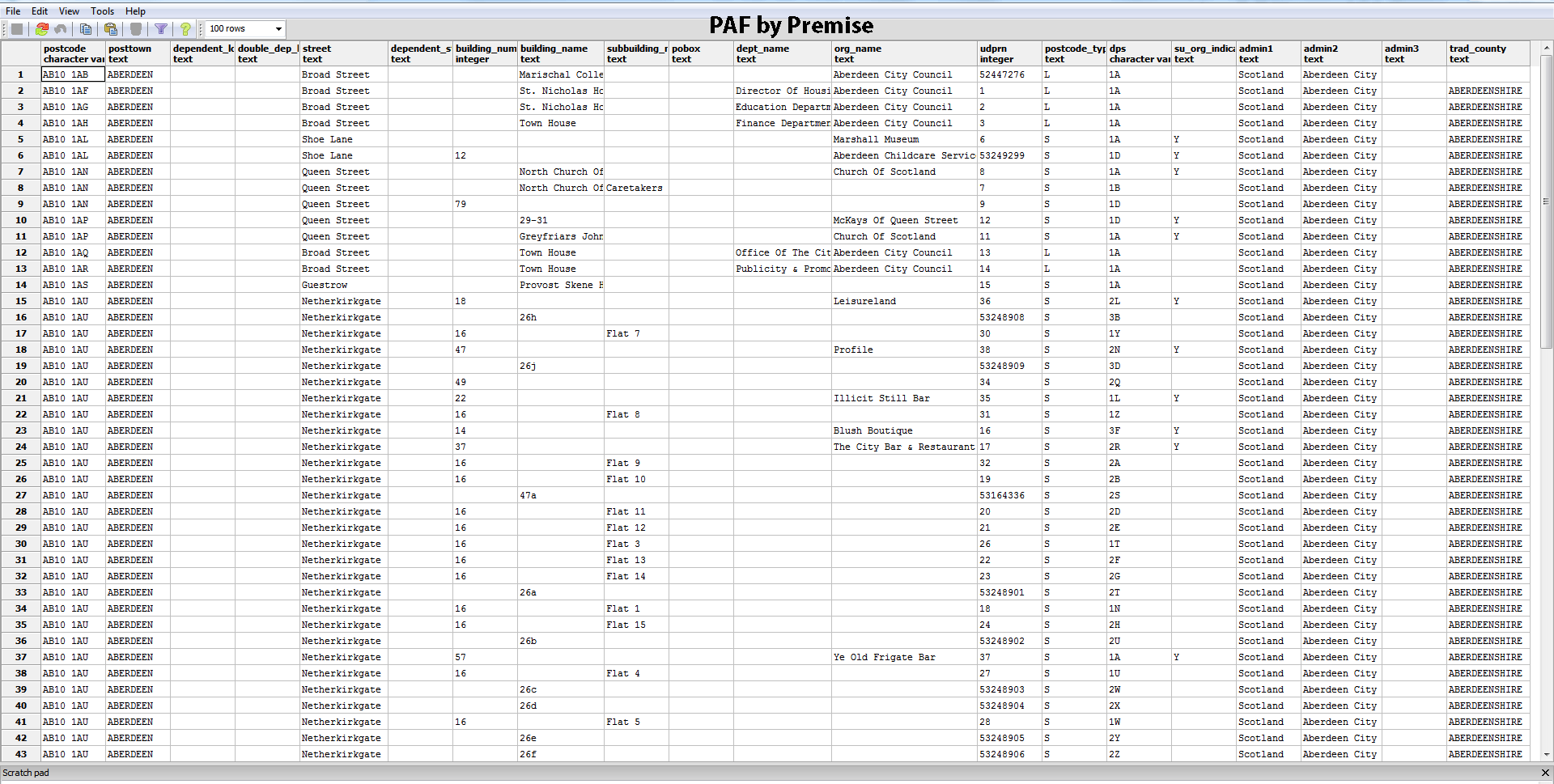Click the building number cell 79
This screenshot has height=784, width=1554.
click(485, 204)
